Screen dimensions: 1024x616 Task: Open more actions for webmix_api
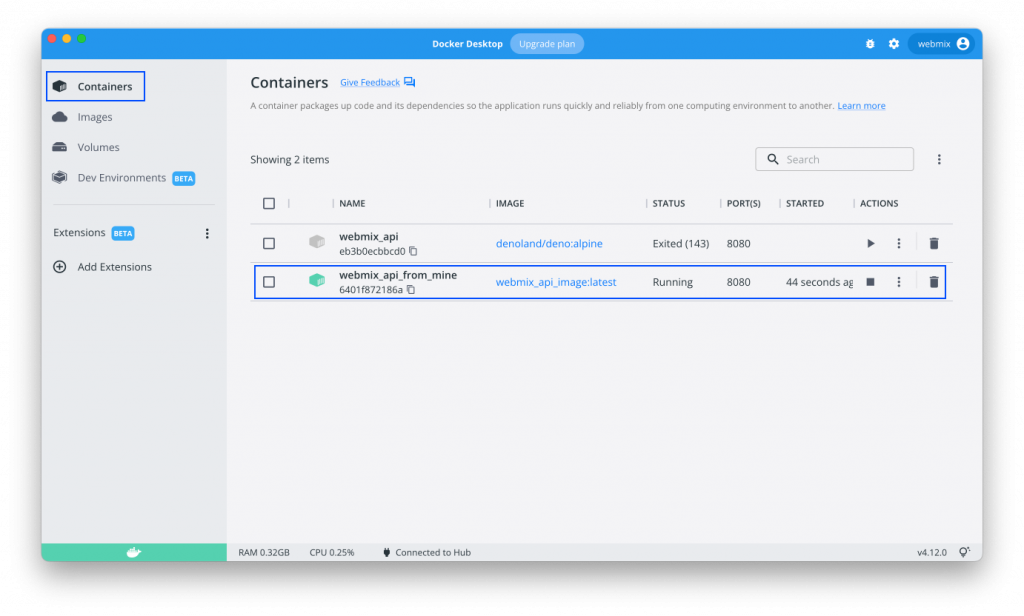pyautogui.click(x=899, y=243)
